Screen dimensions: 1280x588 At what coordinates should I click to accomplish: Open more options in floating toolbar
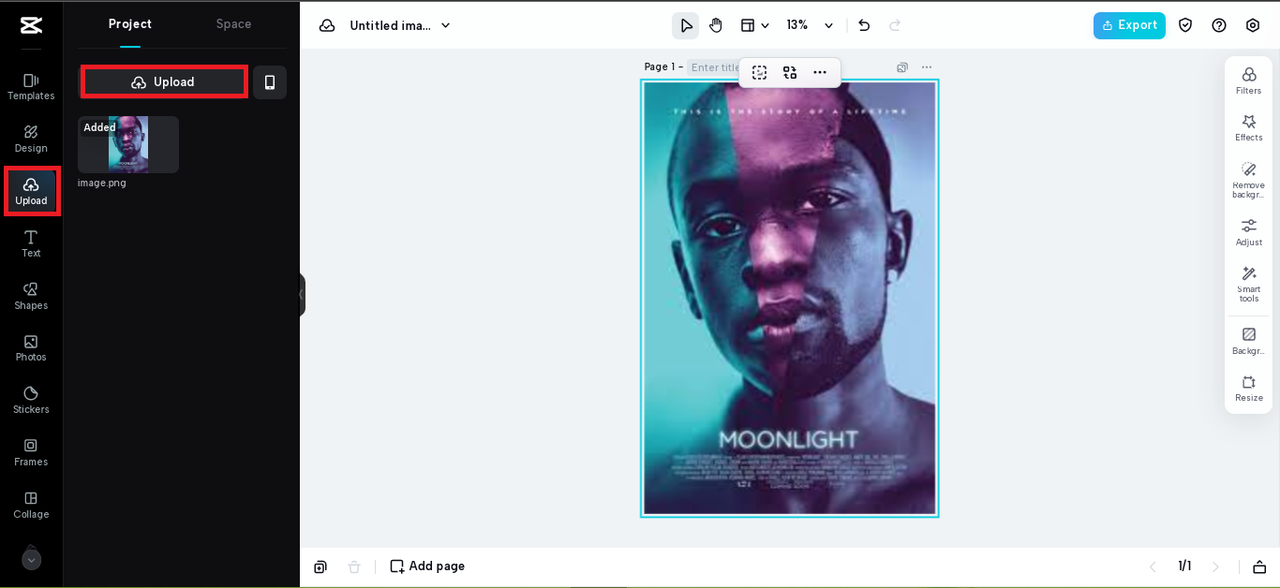click(x=820, y=72)
